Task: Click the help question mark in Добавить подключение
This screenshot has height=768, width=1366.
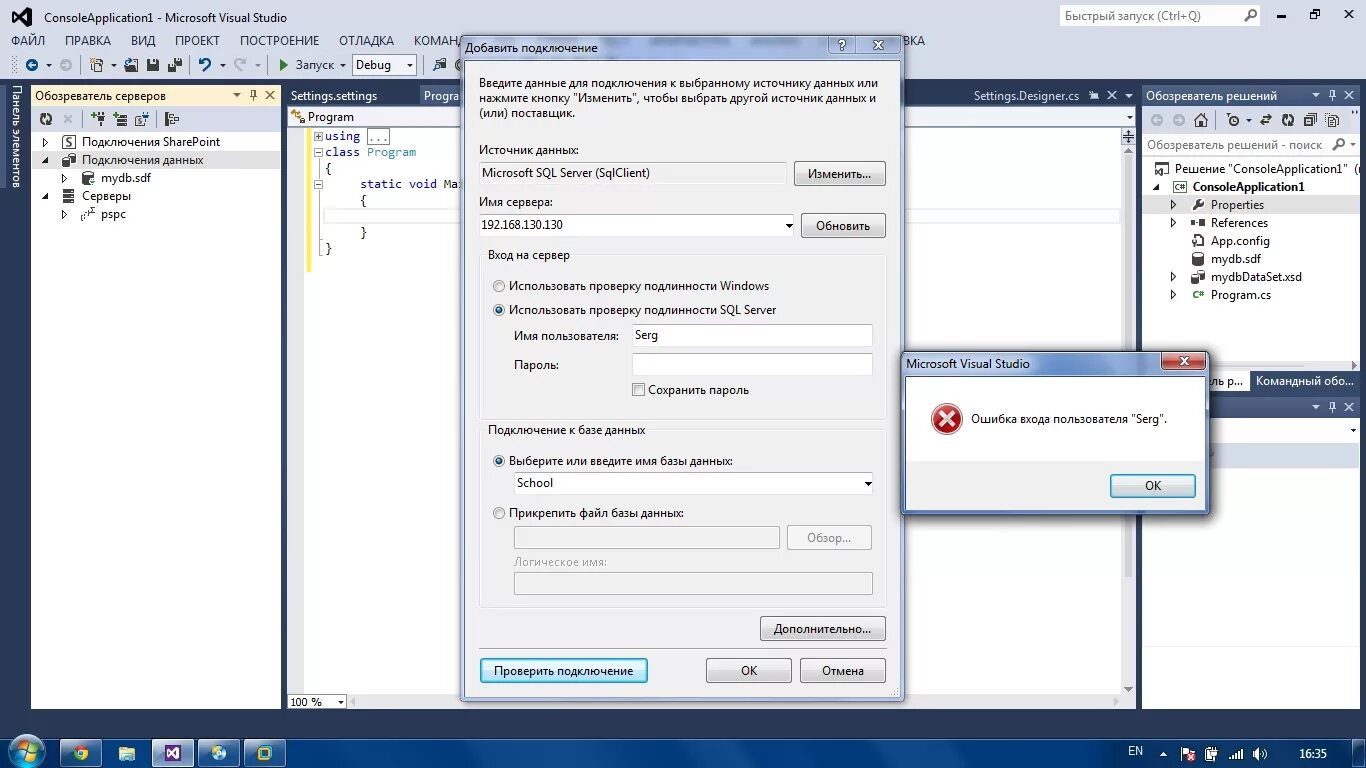Action: click(842, 46)
